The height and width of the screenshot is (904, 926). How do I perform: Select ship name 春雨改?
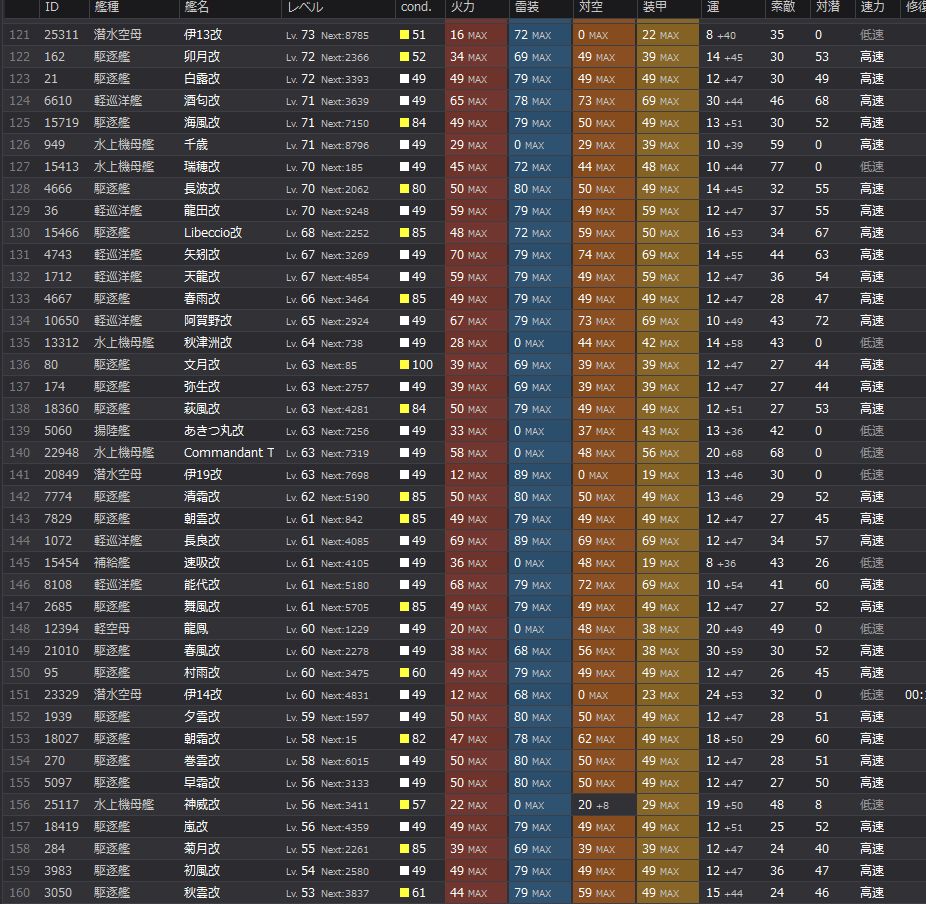[x=202, y=299]
